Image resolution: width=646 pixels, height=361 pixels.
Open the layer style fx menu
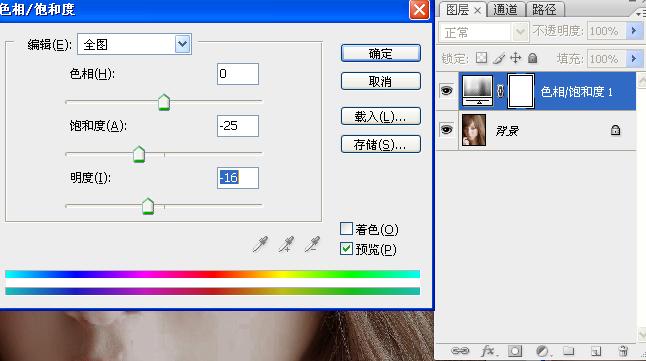(x=488, y=351)
